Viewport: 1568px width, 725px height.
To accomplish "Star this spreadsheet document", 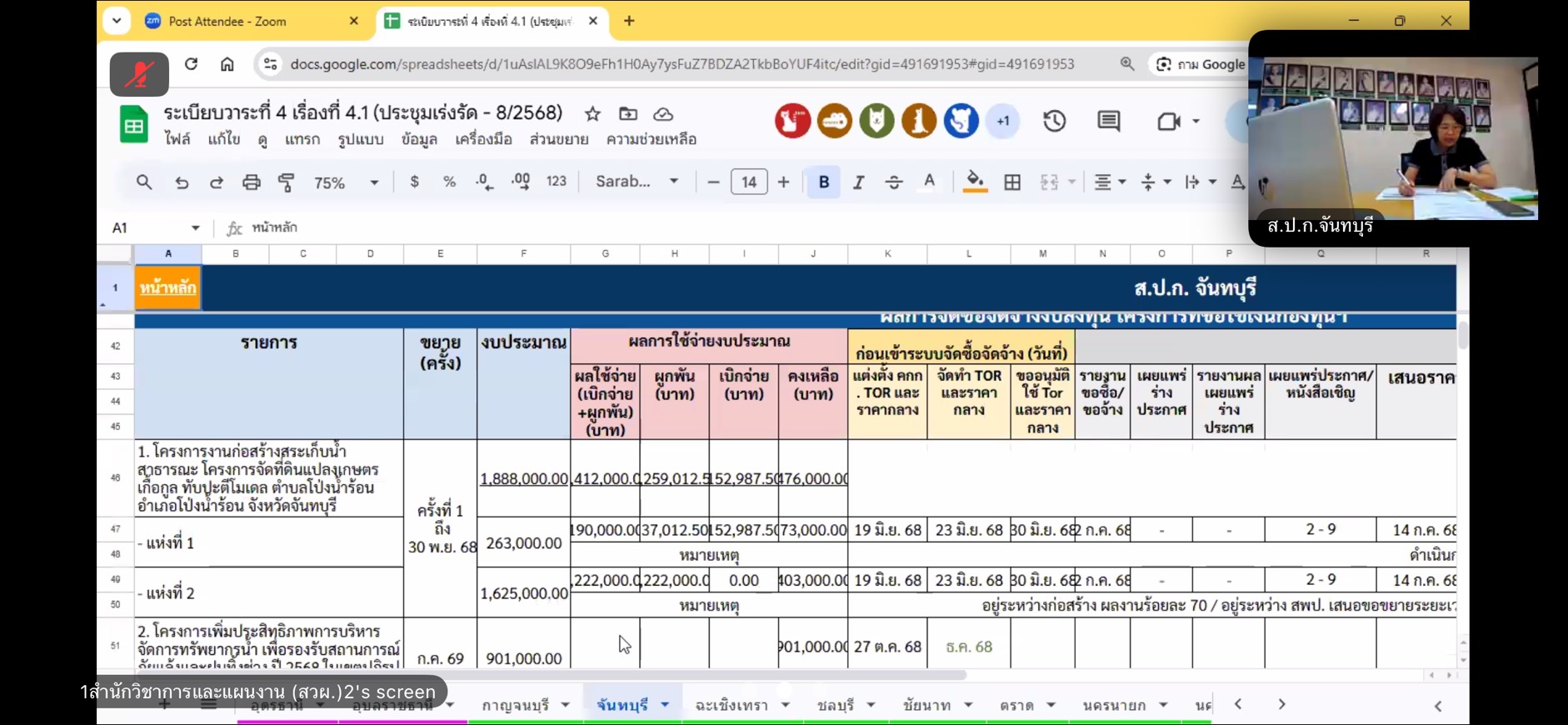I will tap(592, 114).
